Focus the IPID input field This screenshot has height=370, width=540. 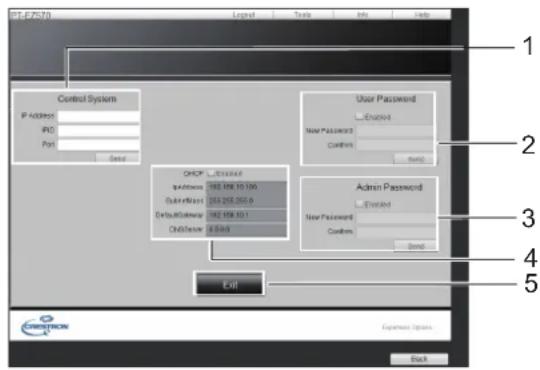(99, 131)
